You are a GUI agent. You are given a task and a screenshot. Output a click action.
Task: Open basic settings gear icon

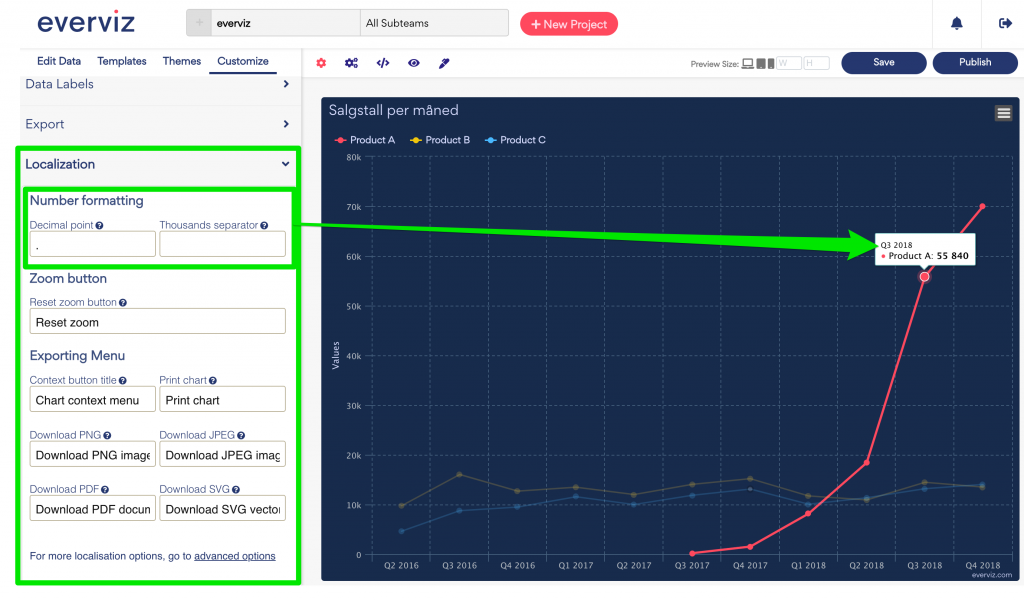[x=321, y=63]
